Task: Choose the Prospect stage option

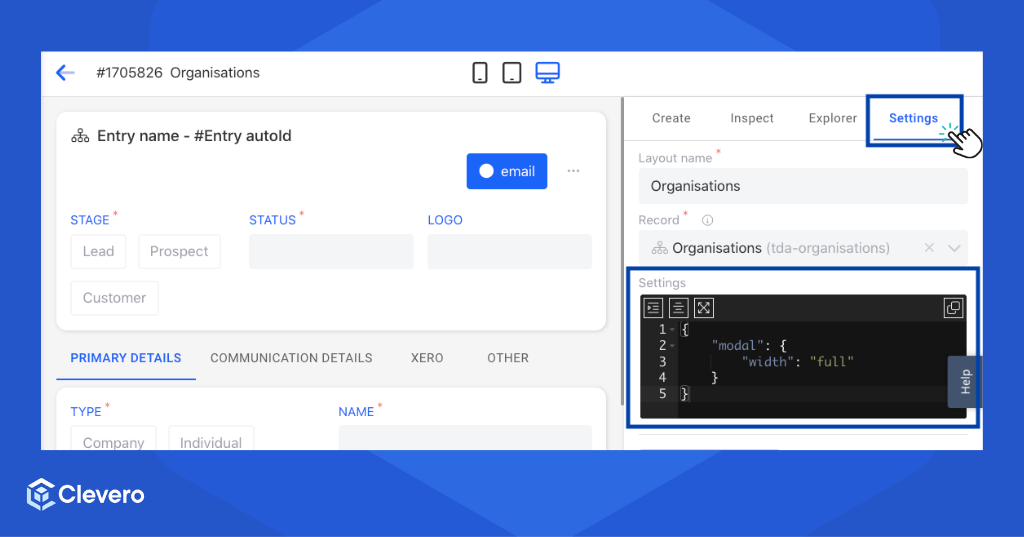Action: [x=179, y=252]
